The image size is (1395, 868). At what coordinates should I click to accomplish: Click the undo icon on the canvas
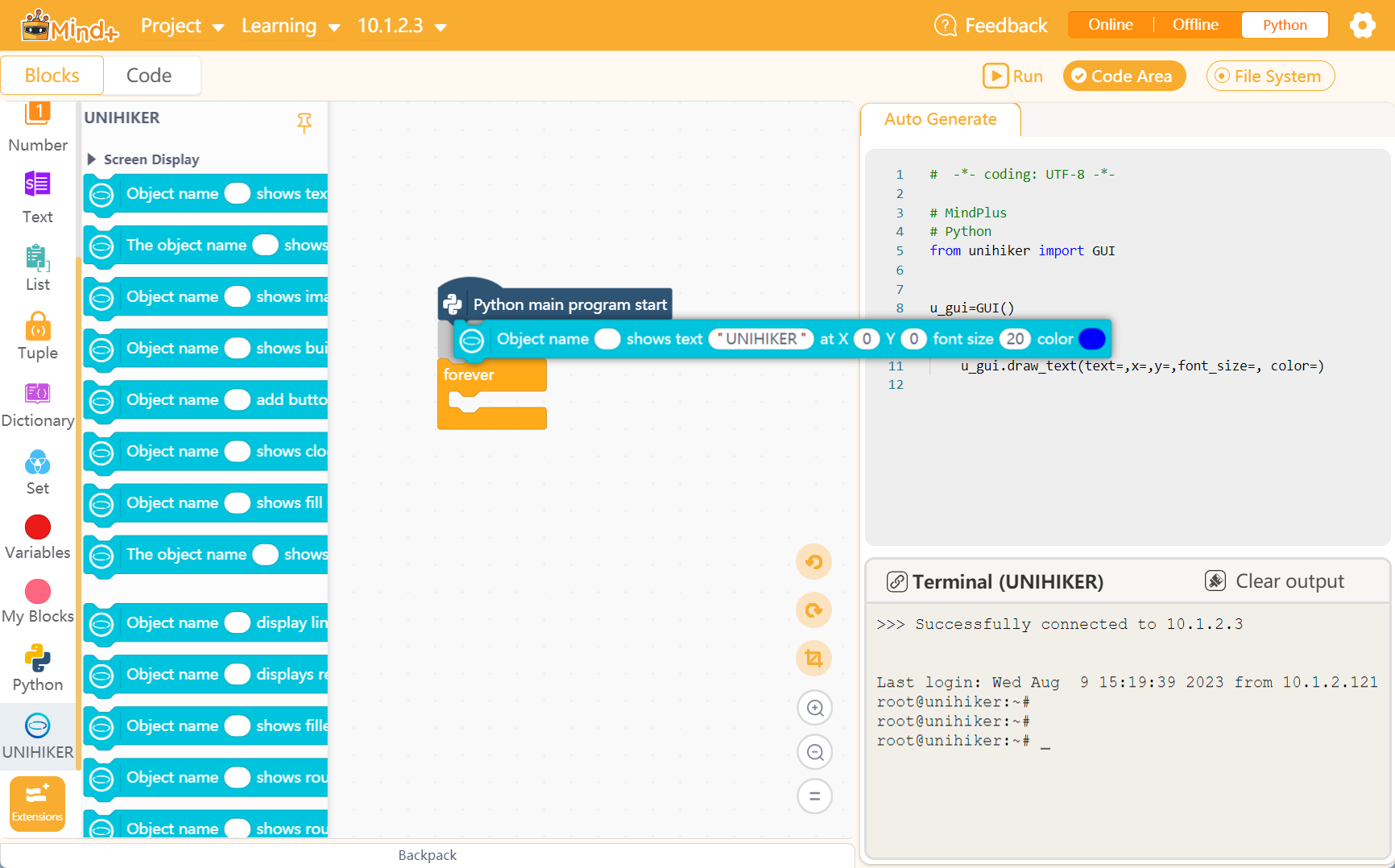tap(813, 562)
